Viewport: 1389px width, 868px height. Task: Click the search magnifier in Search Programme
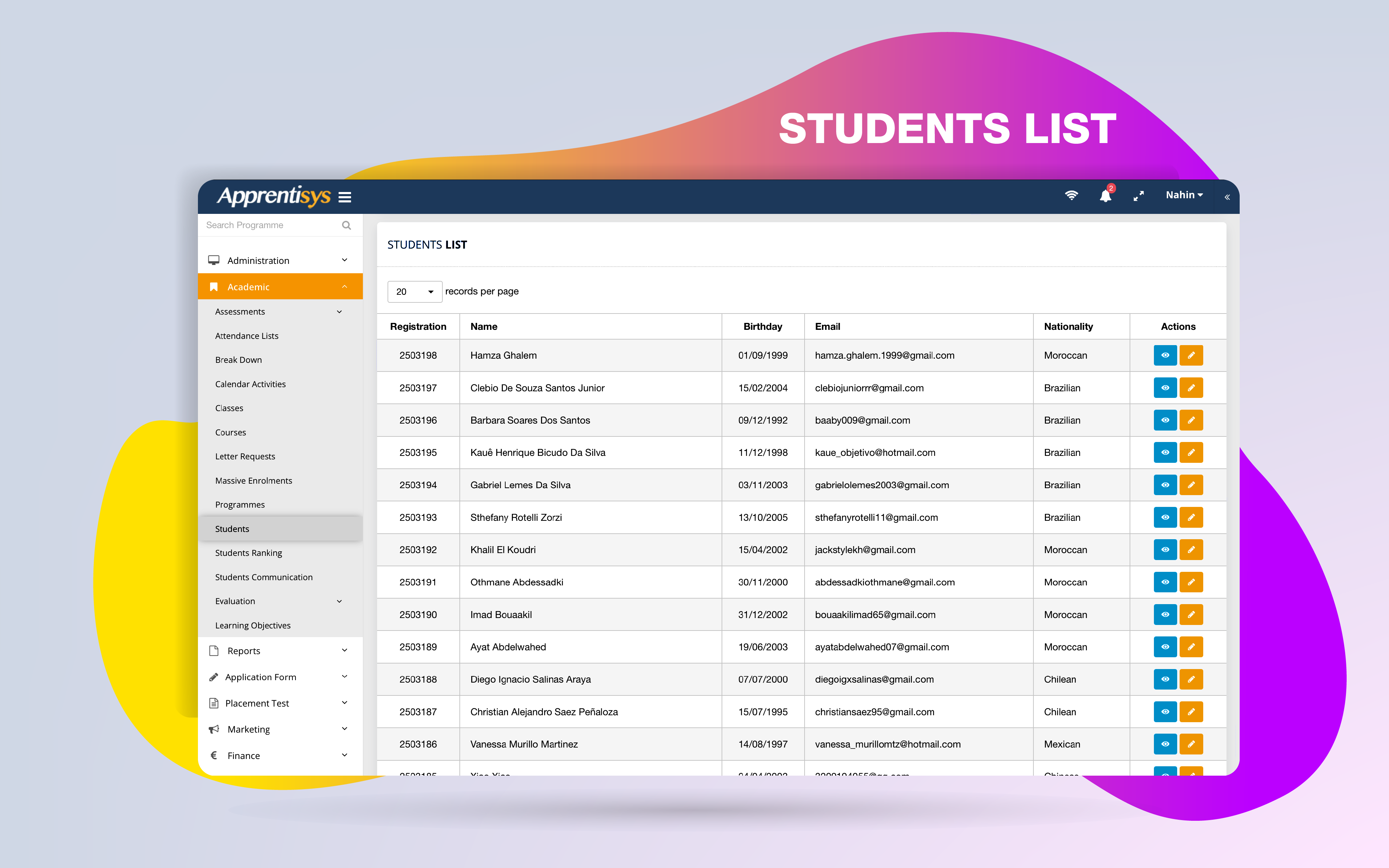point(346,225)
